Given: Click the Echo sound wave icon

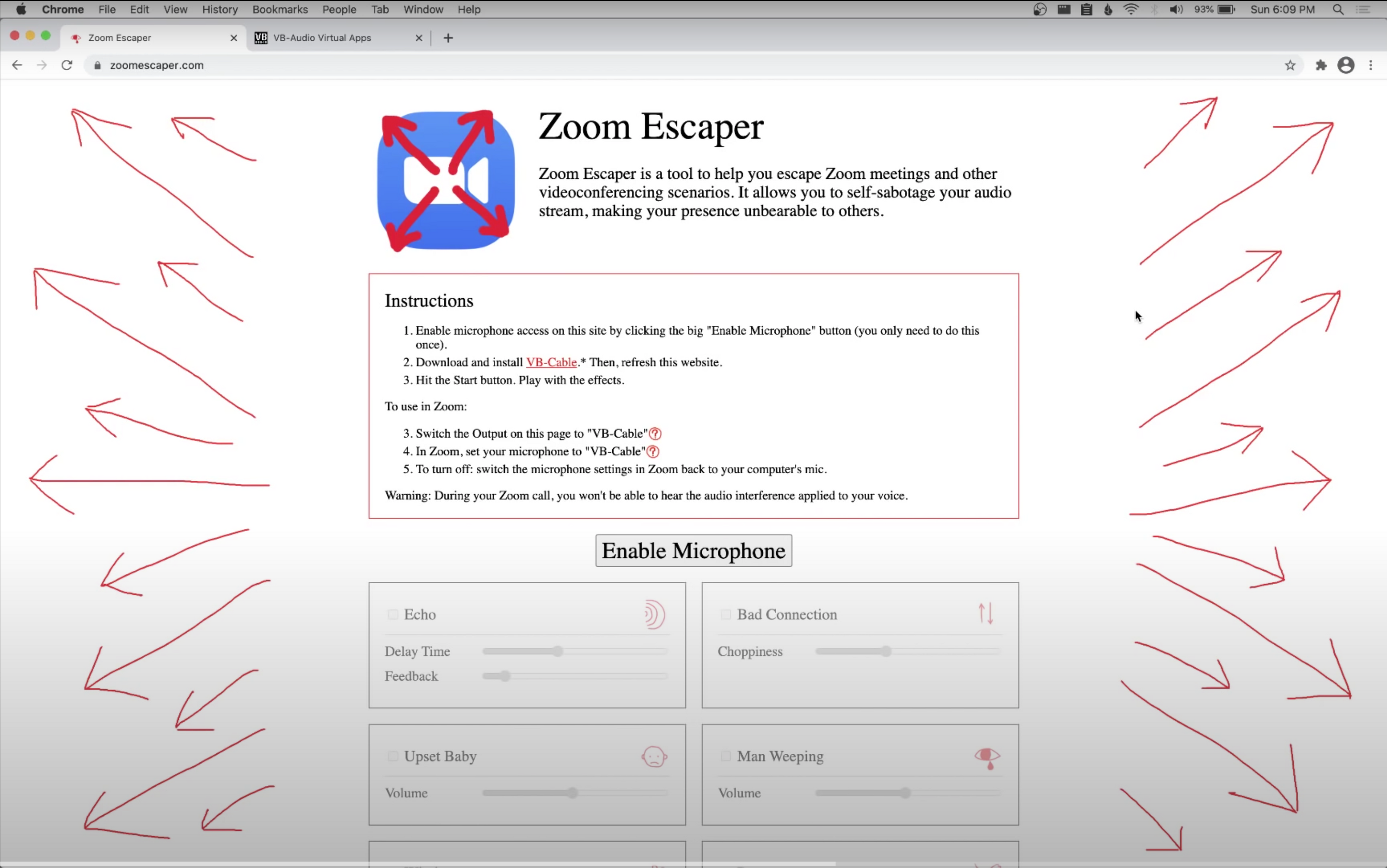Looking at the screenshot, I should click(654, 614).
